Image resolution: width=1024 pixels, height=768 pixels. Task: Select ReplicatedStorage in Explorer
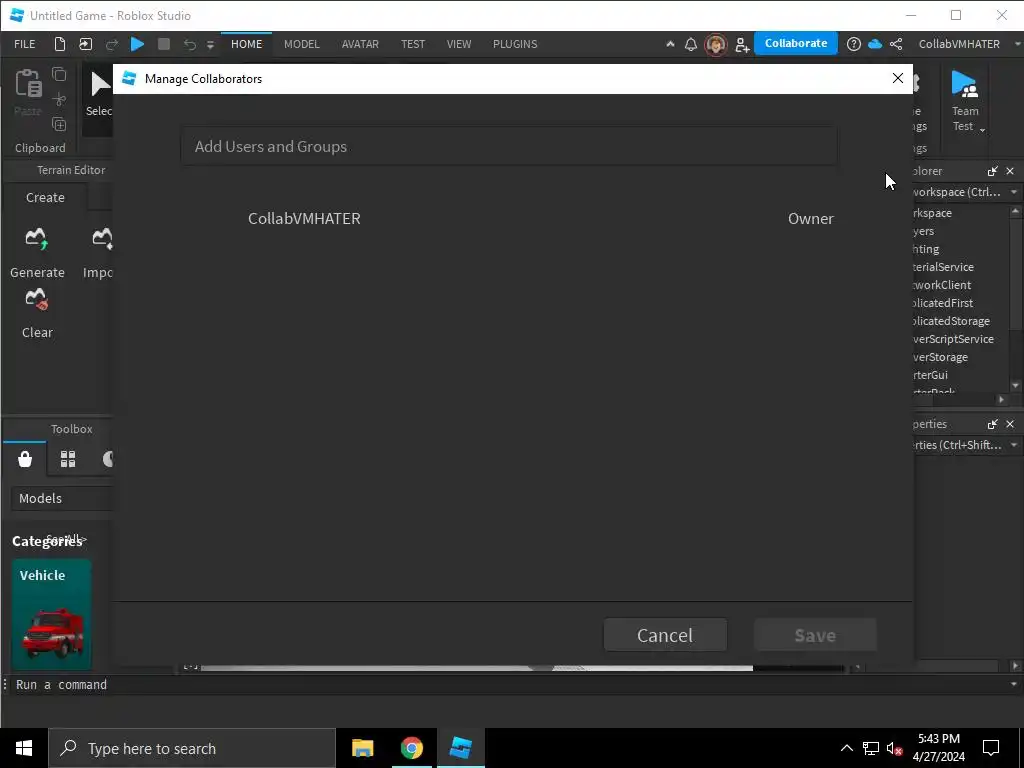point(952,321)
